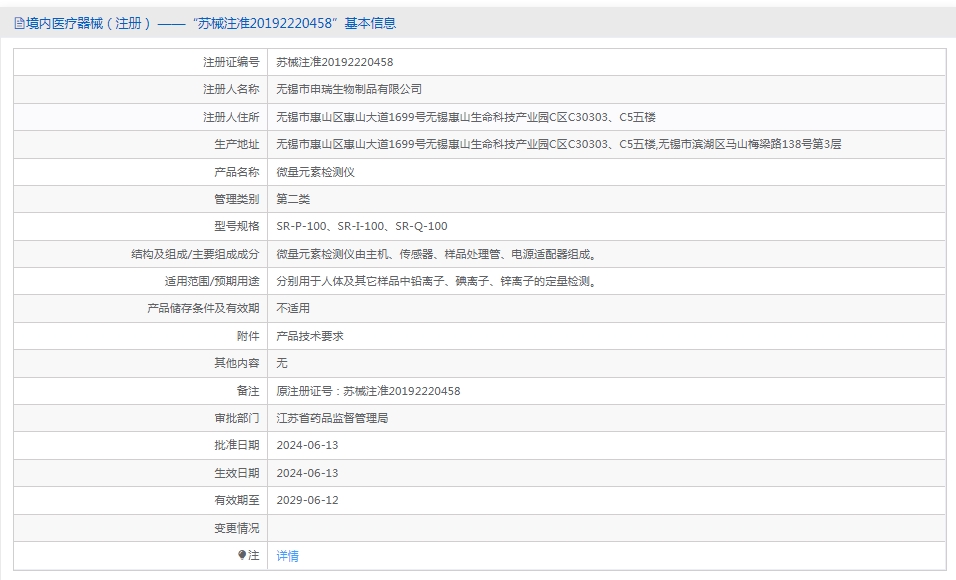Click the 产品名称 label
The height and width of the screenshot is (580, 956).
[x=237, y=172]
